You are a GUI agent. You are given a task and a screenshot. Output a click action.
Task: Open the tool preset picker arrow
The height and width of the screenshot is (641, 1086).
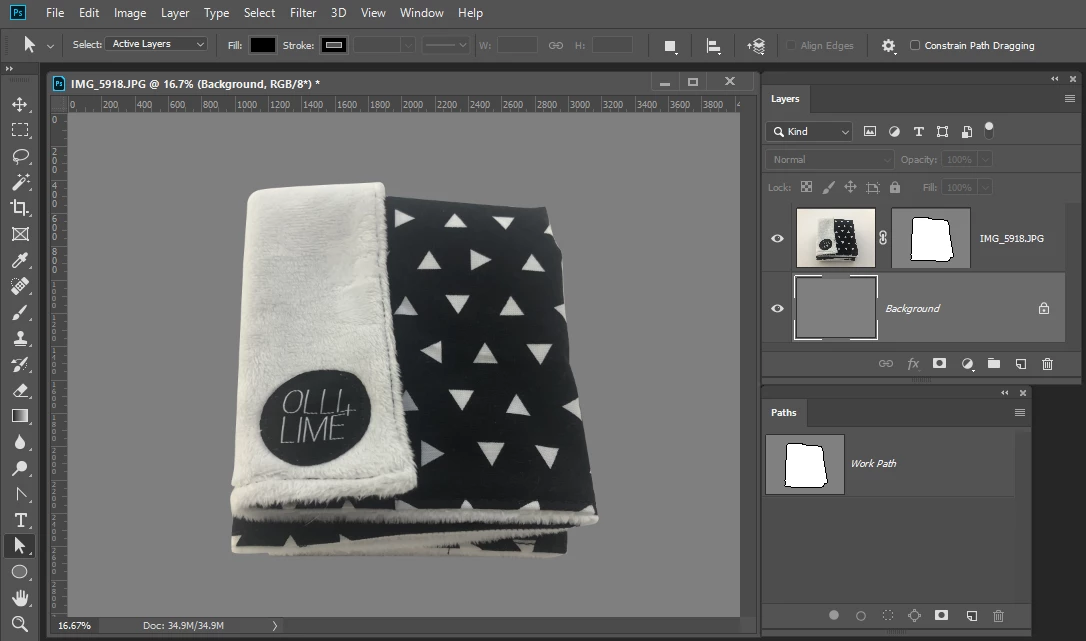click(x=50, y=46)
